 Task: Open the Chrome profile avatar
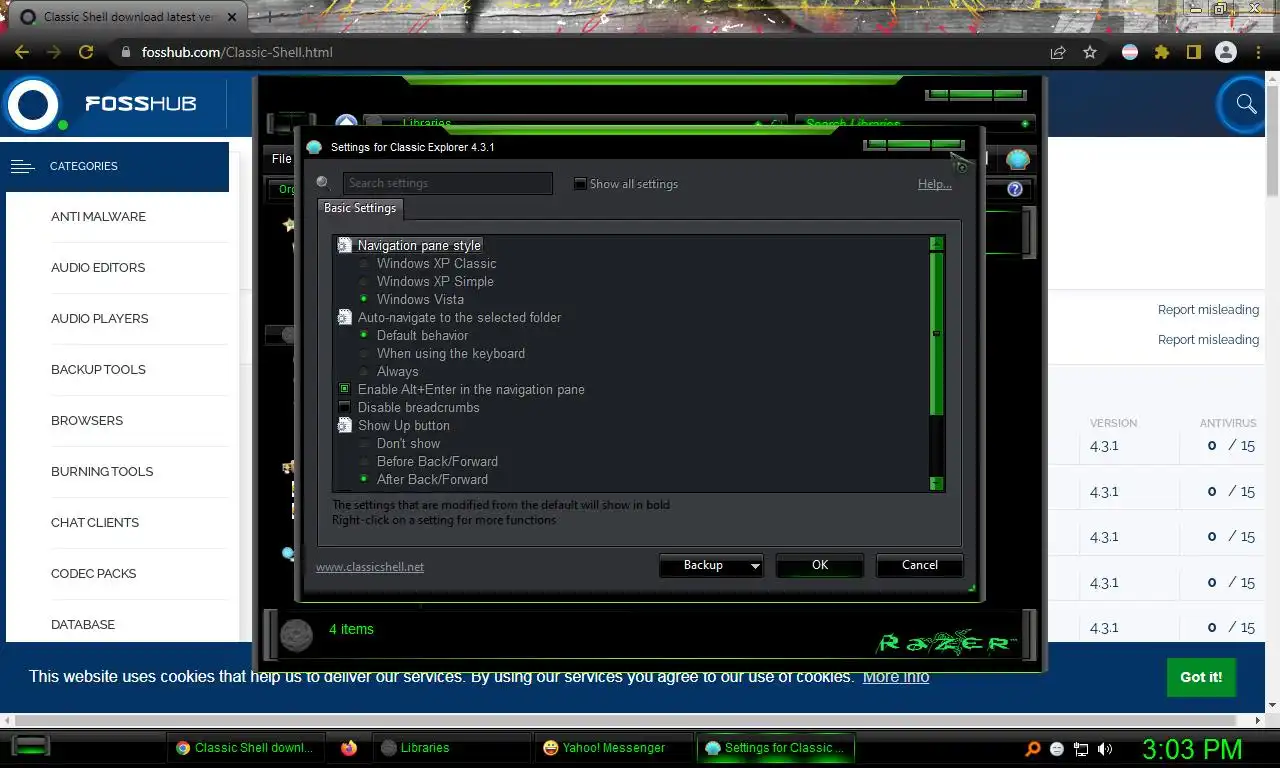(x=1226, y=52)
